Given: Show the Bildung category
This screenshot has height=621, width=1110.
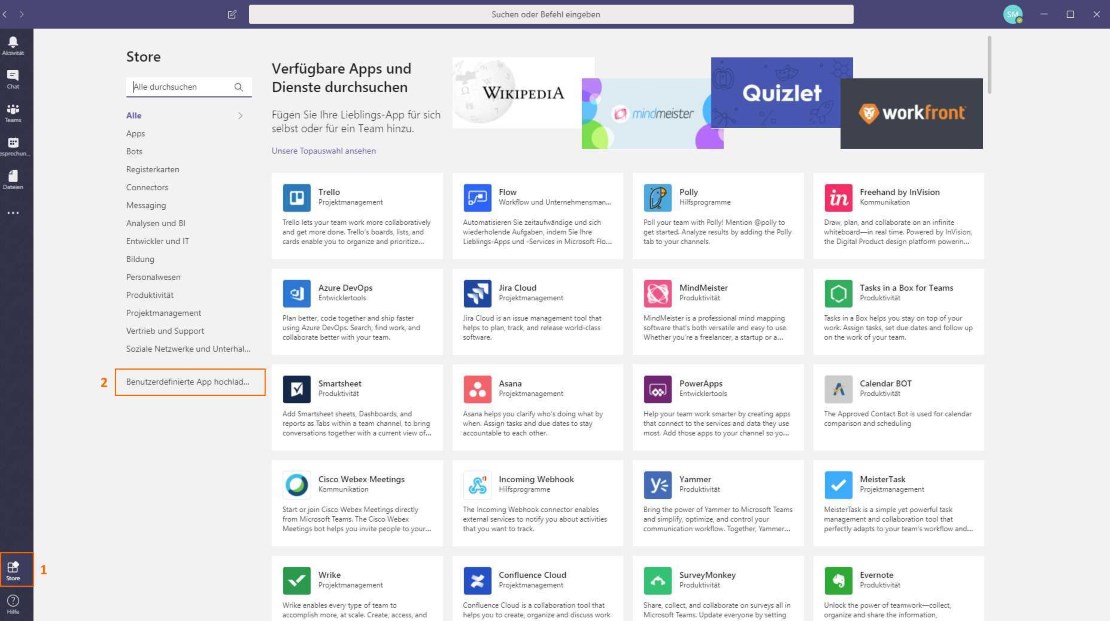Looking at the screenshot, I should (140, 259).
